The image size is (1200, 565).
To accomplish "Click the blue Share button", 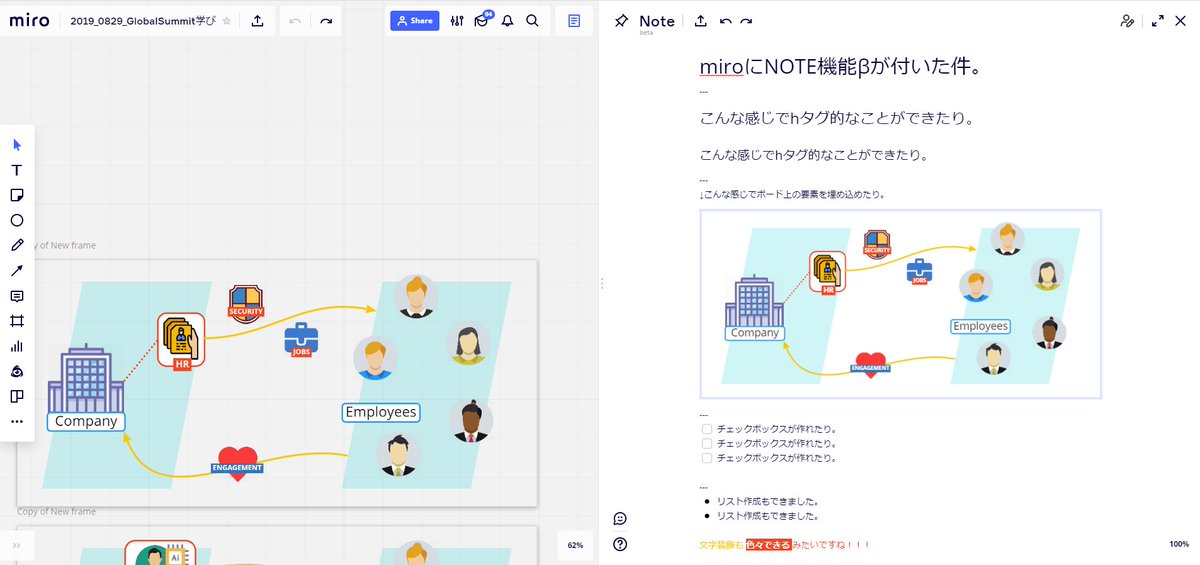I will (x=414, y=20).
